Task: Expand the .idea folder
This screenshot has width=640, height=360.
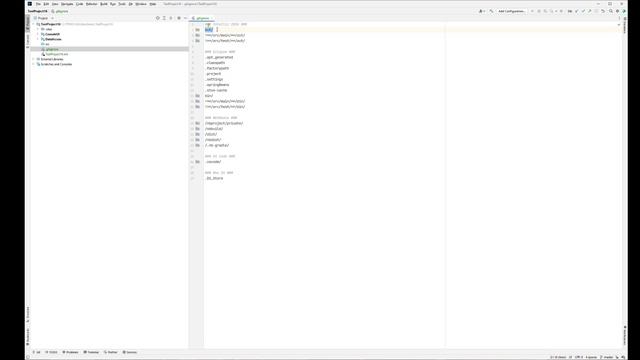Action: coord(38,29)
